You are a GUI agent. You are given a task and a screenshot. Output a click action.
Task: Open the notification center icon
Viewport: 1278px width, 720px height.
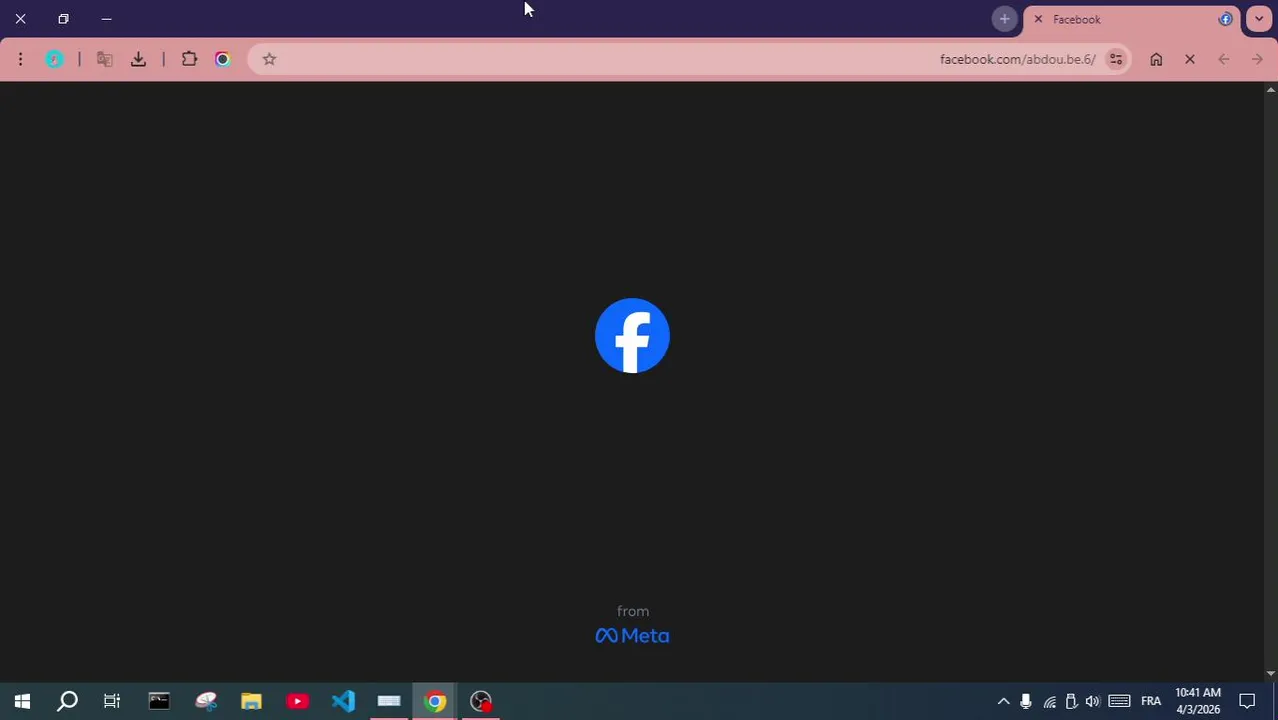click(1247, 701)
